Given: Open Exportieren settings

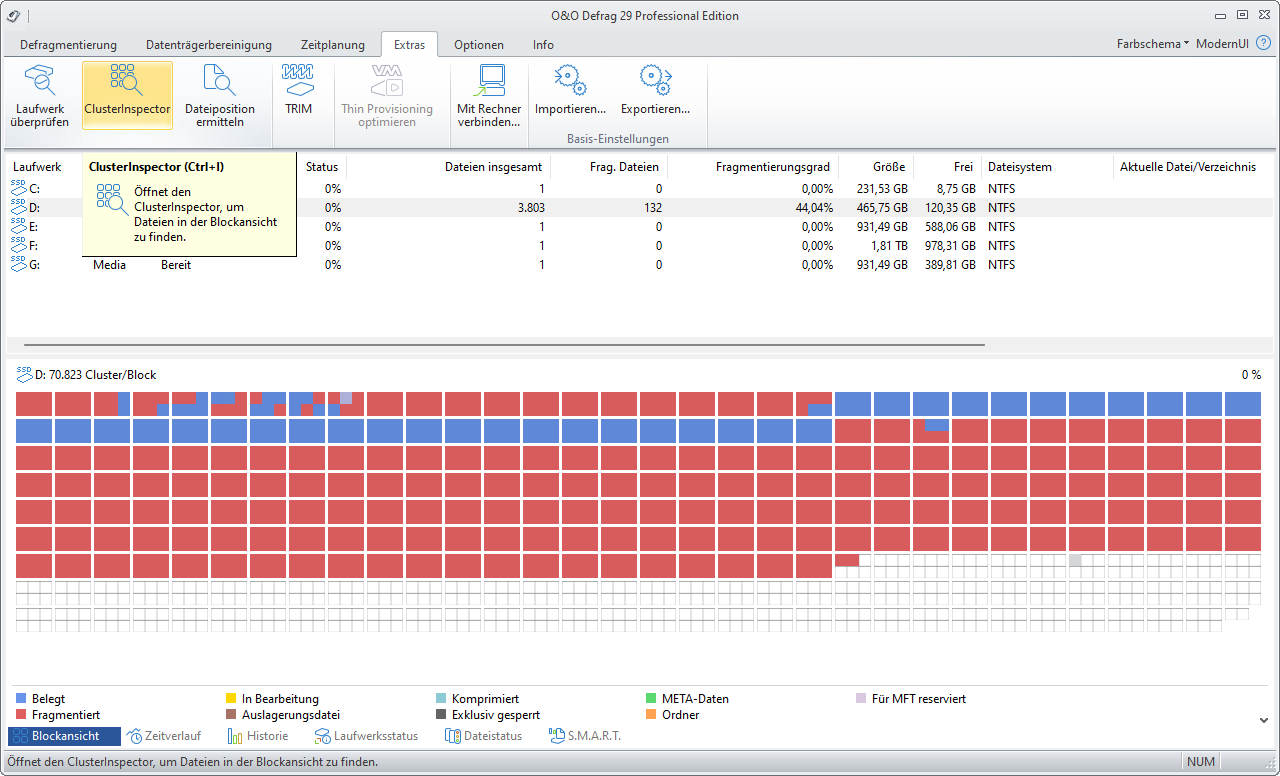Looking at the screenshot, I should tap(655, 90).
